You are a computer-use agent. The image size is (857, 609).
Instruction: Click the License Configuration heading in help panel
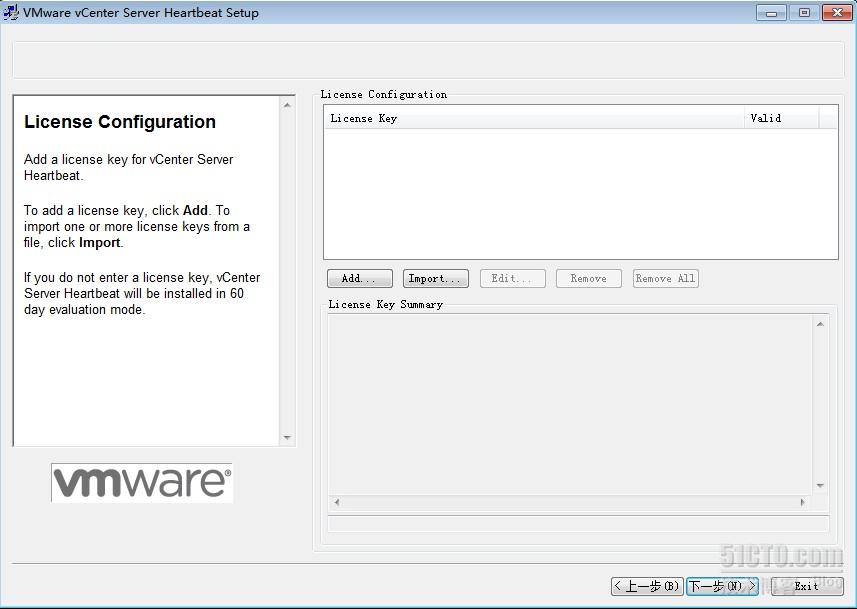[x=120, y=121]
